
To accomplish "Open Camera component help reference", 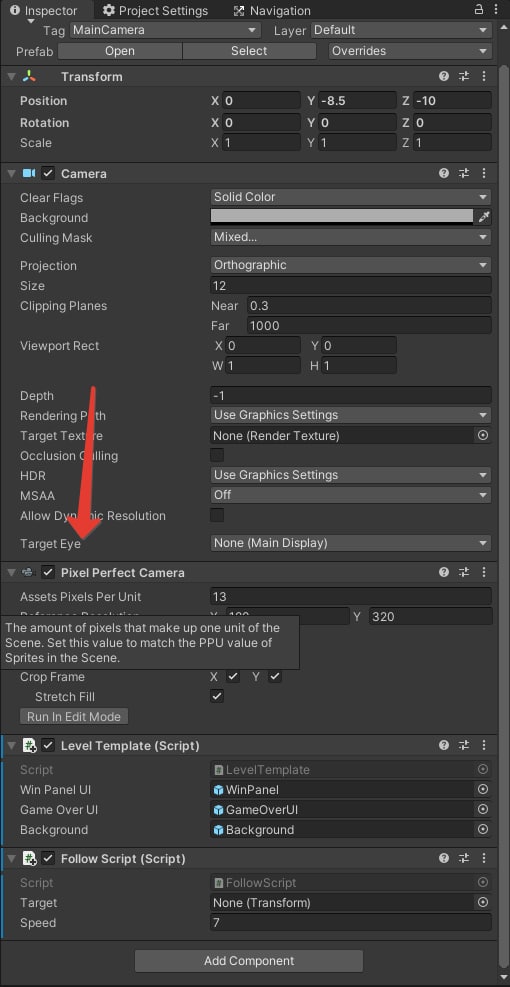I will tap(444, 173).
